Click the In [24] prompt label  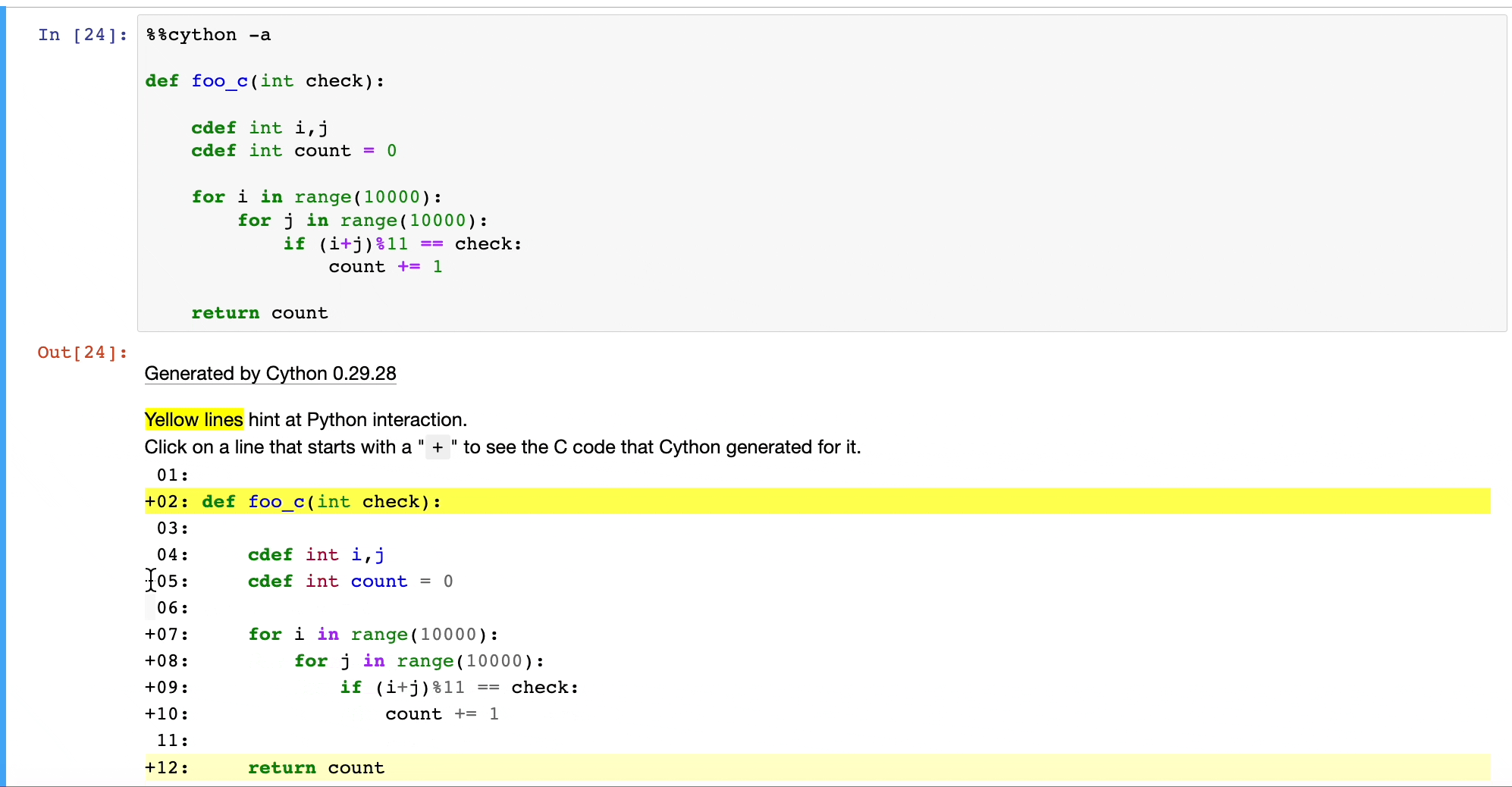pos(81,35)
